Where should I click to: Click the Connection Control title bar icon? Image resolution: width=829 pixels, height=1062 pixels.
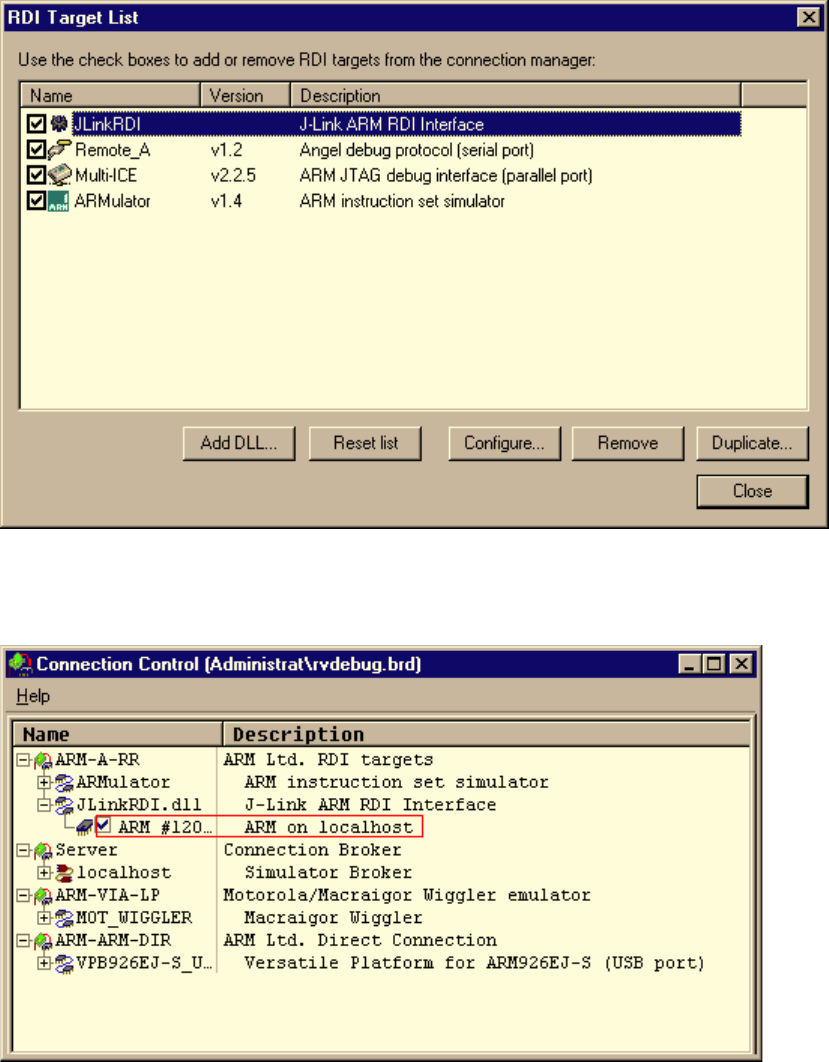point(21,664)
